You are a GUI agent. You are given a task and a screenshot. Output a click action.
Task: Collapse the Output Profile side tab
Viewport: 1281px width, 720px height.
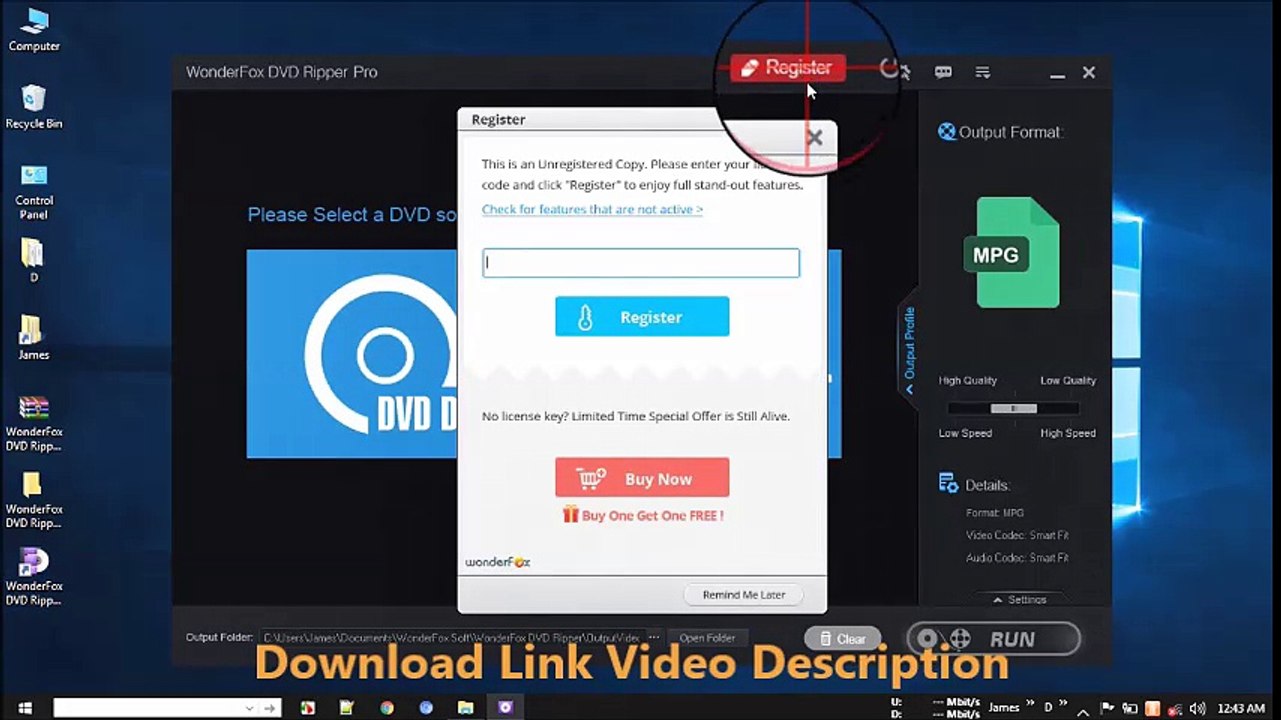click(909, 350)
